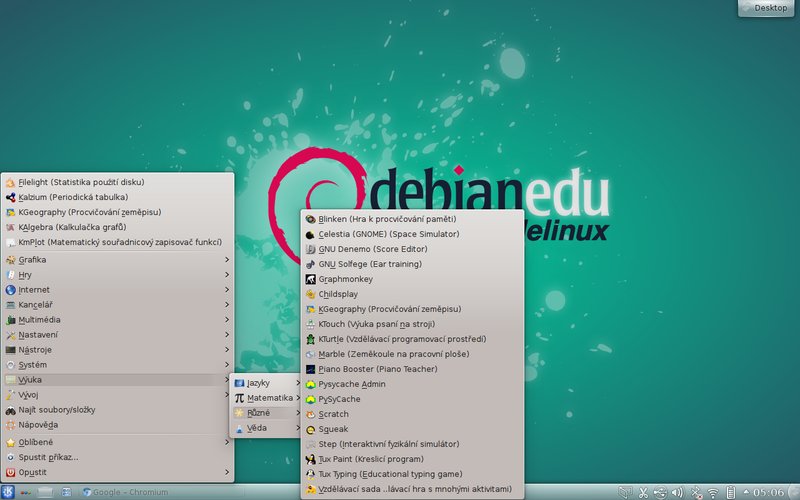Click the Desktop toolbox button

click(766, 8)
